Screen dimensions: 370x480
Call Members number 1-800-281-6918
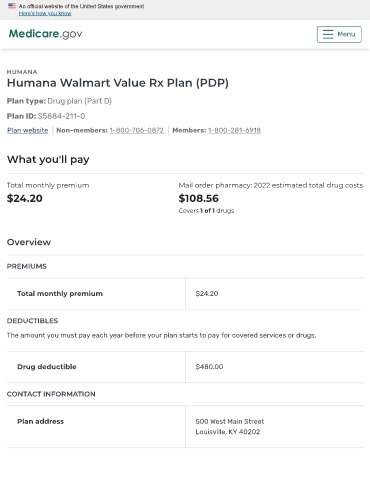pyautogui.click(x=234, y=130)
